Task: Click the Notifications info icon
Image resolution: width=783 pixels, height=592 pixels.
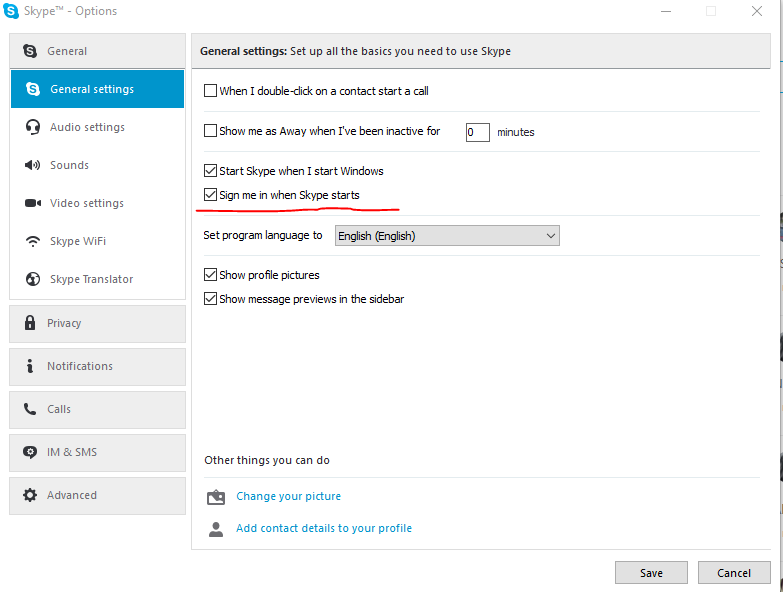Action: 30,366
